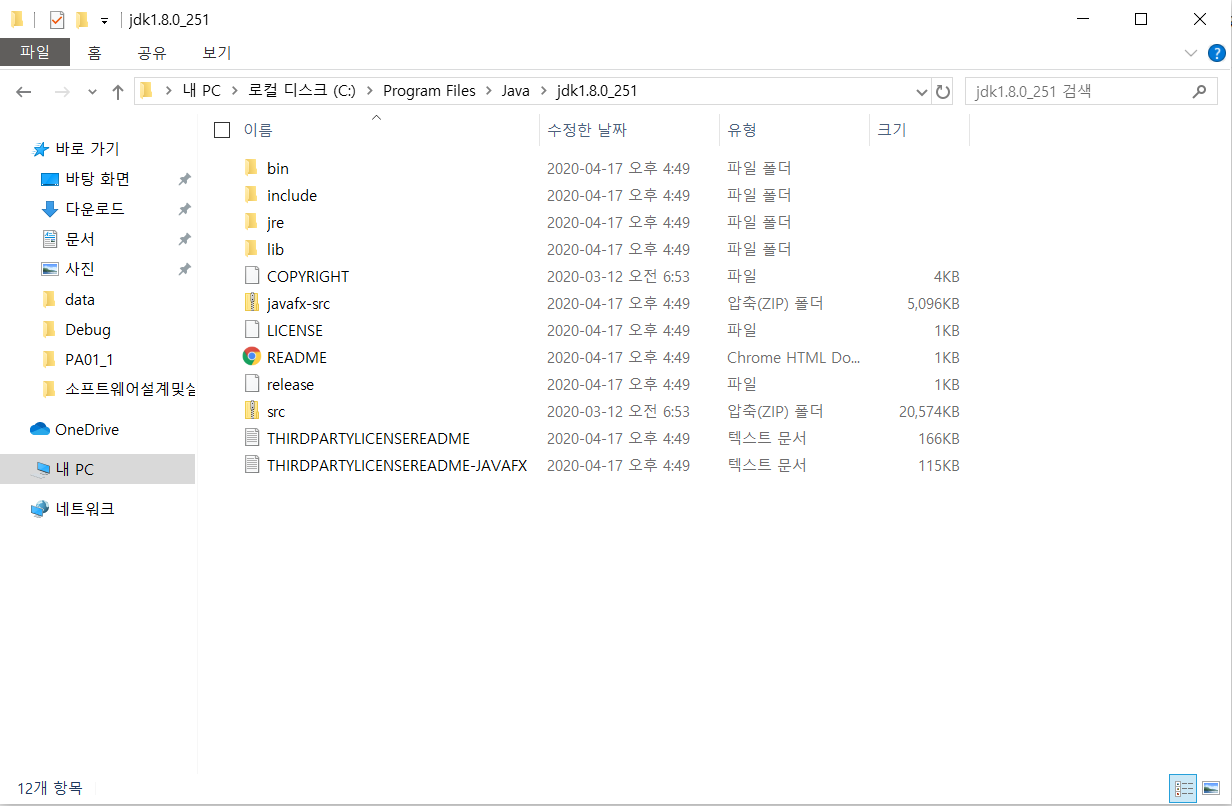Viewport: 1232px width, 806px height.
Task: Toggle the select-all checkbox by 이름
Action: pos(222,129)
